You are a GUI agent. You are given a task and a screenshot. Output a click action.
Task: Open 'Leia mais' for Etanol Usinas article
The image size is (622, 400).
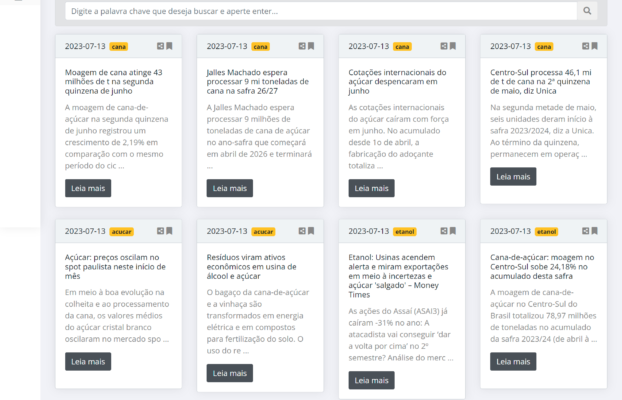[x=372, y=380]
